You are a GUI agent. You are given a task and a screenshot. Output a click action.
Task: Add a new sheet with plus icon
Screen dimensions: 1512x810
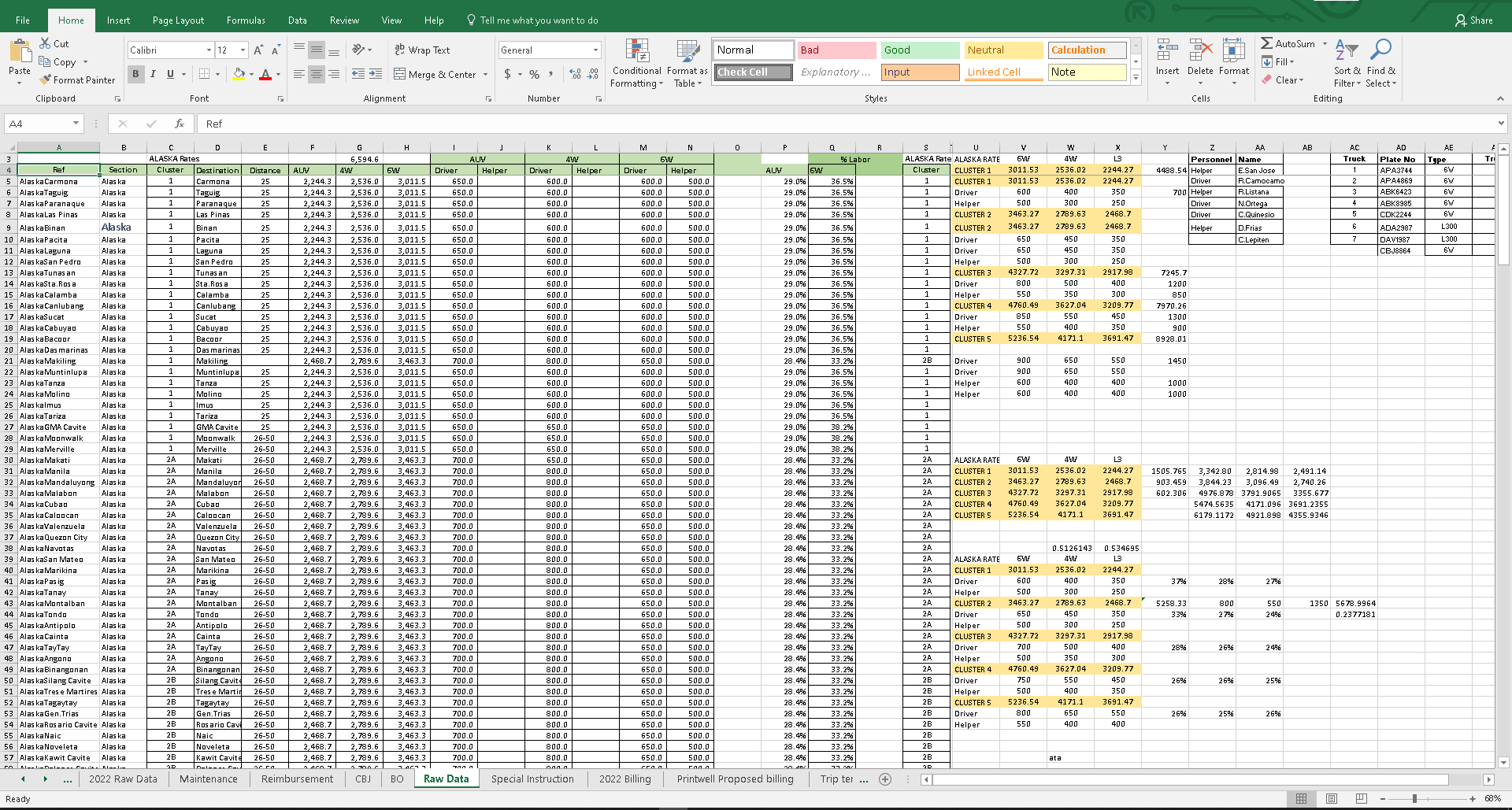pos(885,779)
